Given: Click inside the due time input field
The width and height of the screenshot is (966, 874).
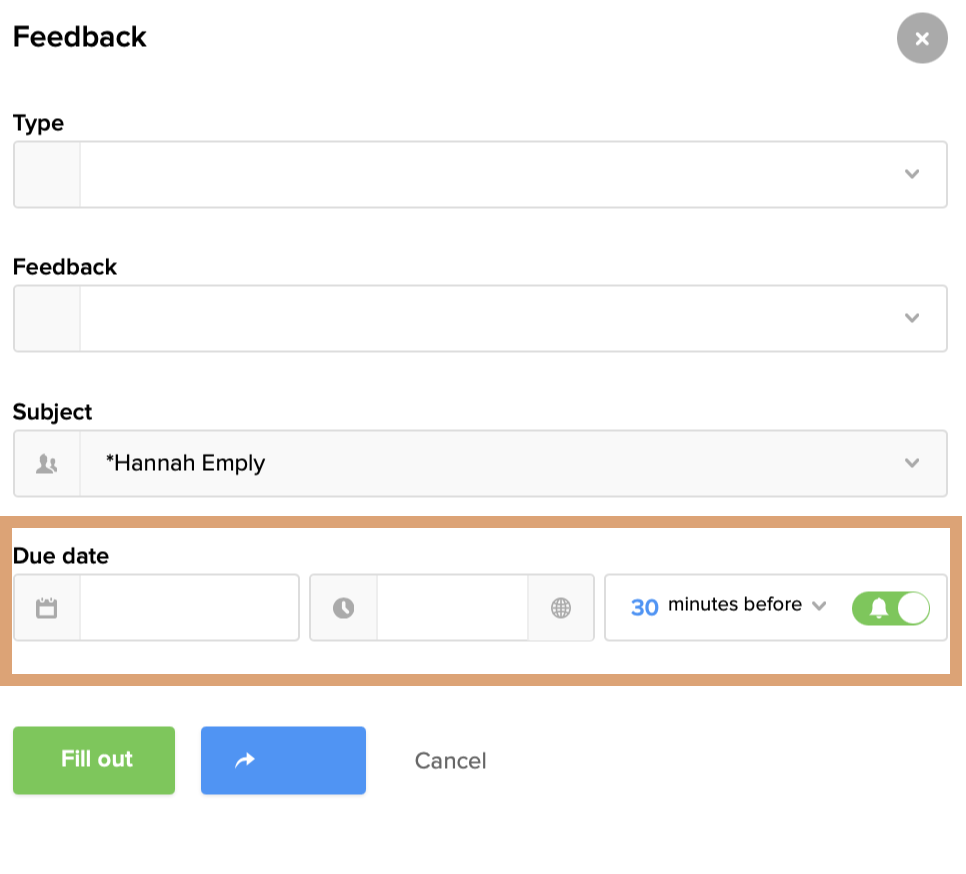Looking at the screenshot, I should click(450, 607).
